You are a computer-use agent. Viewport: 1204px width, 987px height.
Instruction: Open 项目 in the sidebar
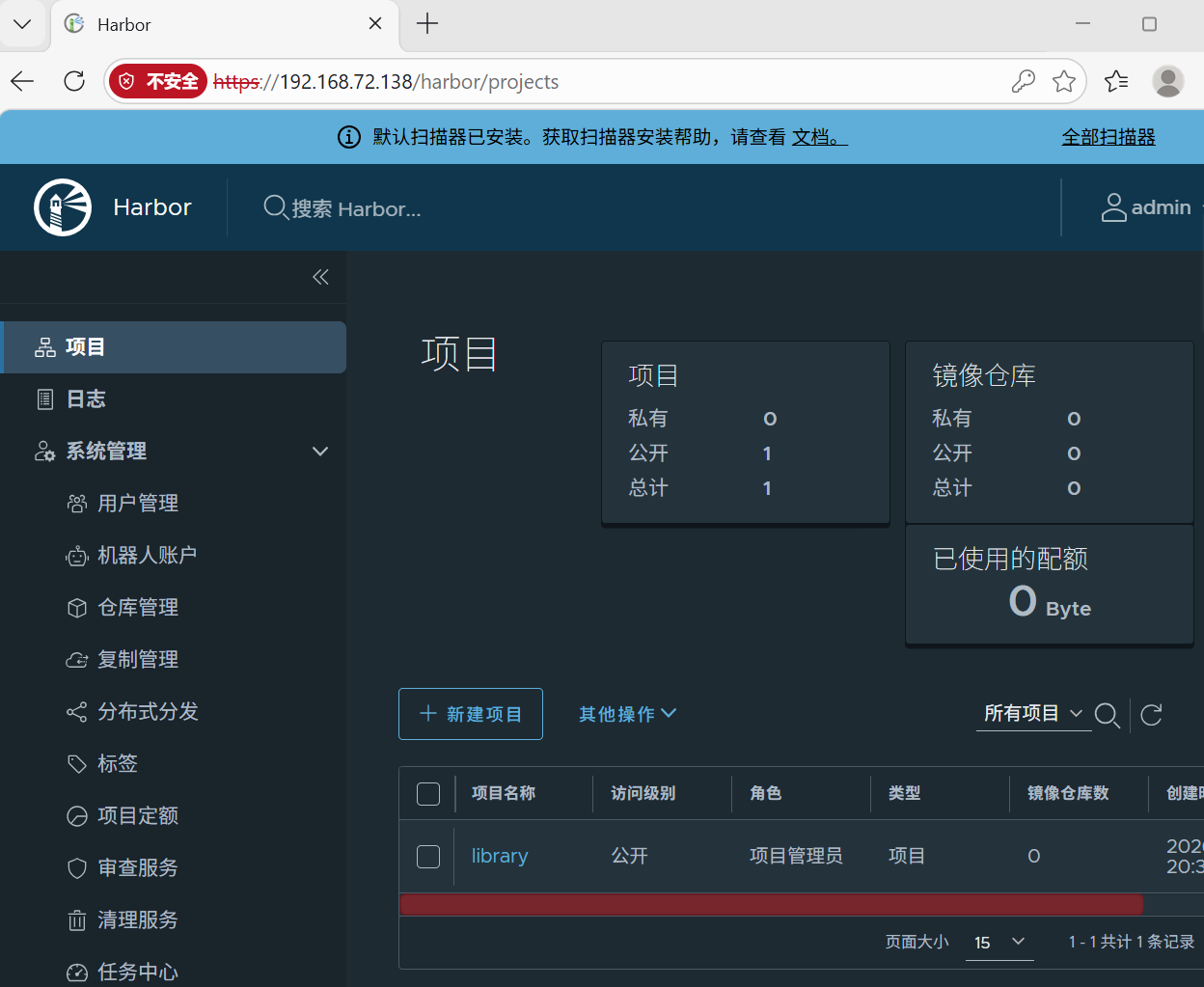pos(174,347)
